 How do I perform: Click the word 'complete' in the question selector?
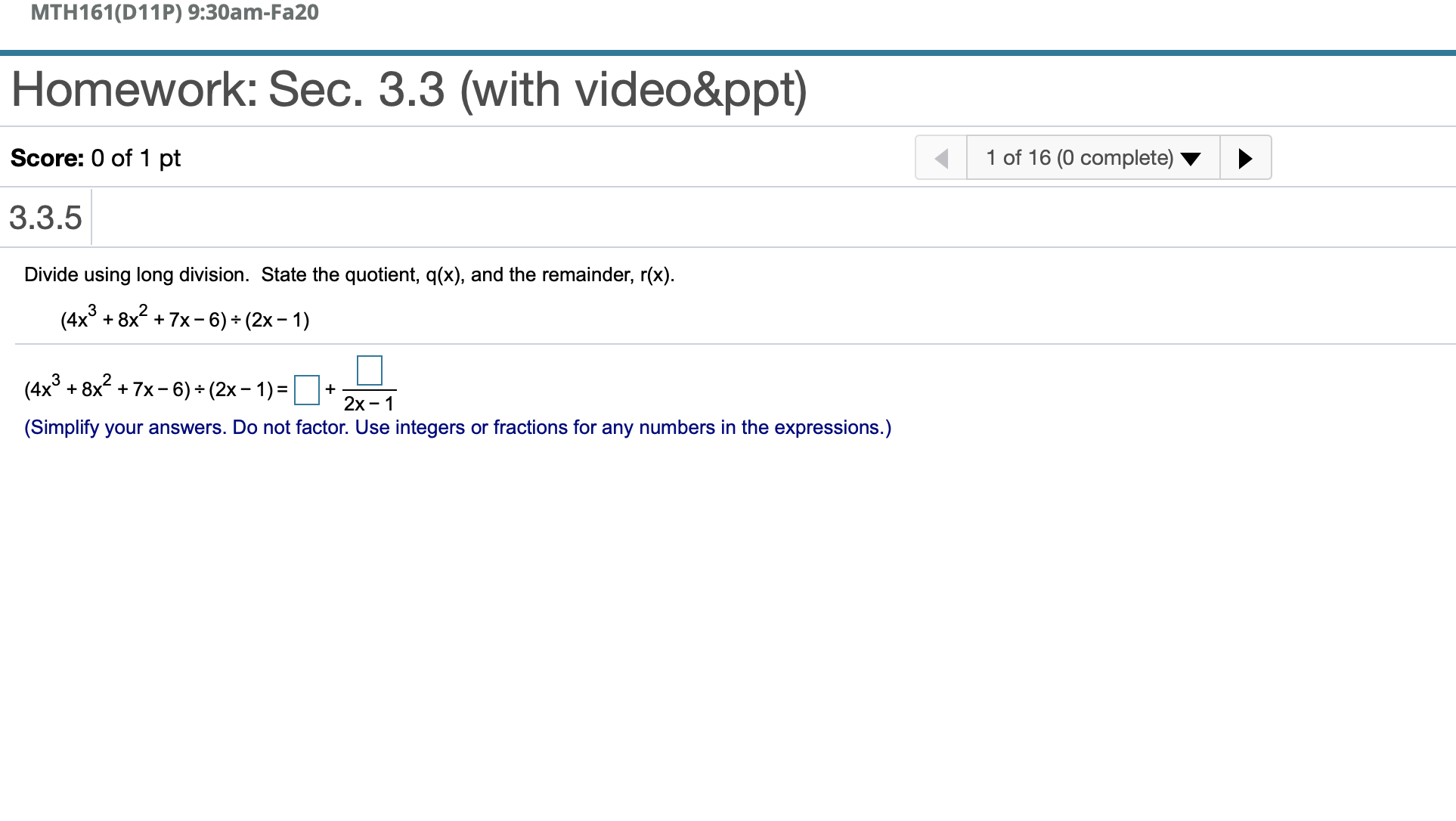(1126, 158)
